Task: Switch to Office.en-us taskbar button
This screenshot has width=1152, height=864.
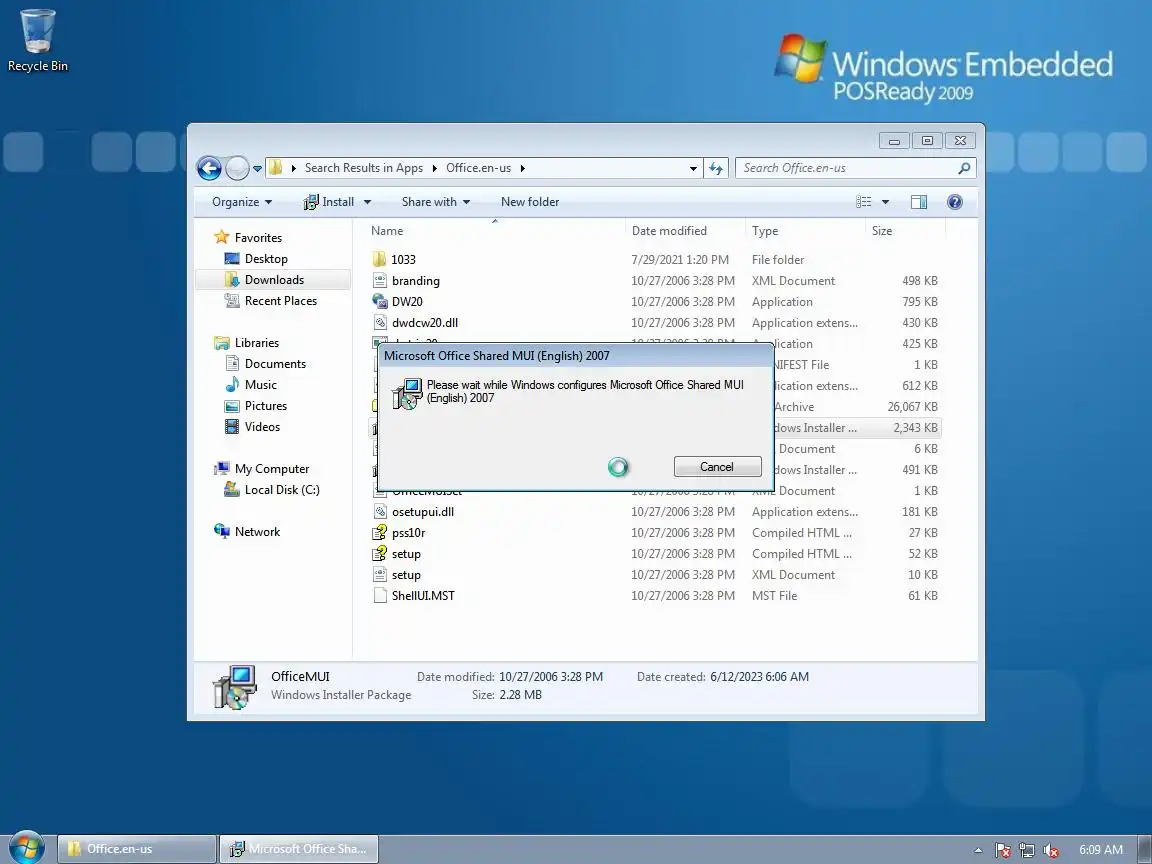Action: (137, 849)
